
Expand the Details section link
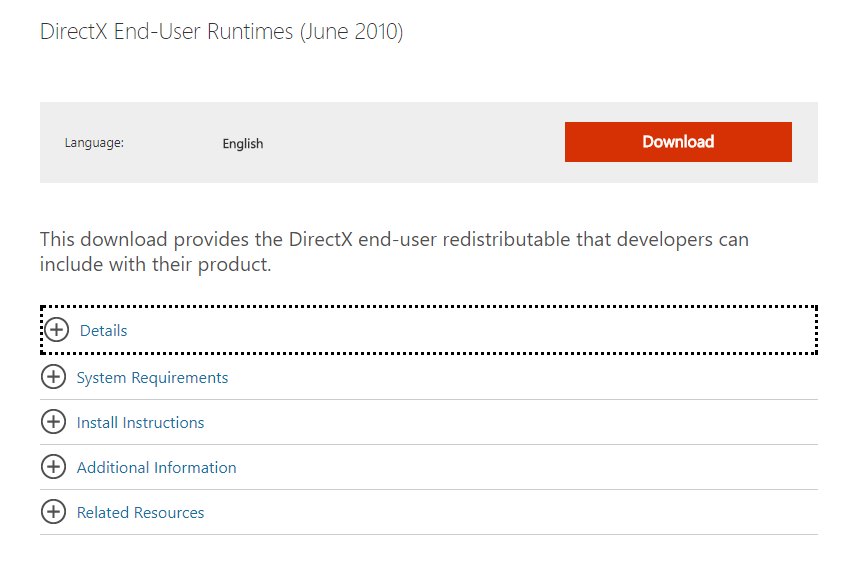click(x=103, y=330)
